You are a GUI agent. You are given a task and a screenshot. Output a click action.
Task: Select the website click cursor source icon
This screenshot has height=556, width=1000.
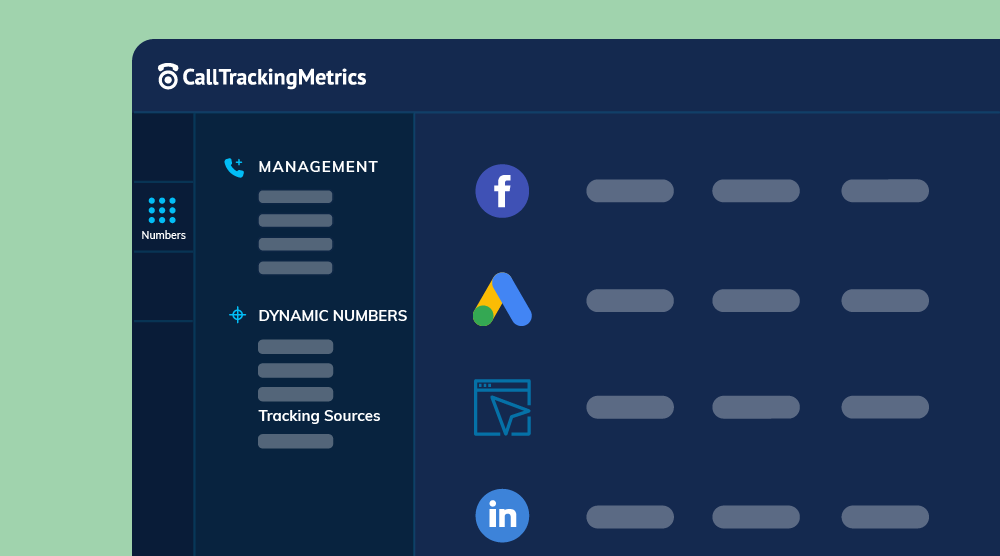point(502,407)
